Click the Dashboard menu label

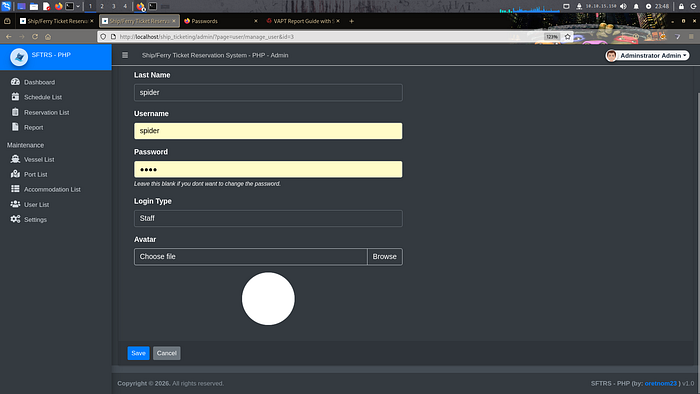pos(39,82)
